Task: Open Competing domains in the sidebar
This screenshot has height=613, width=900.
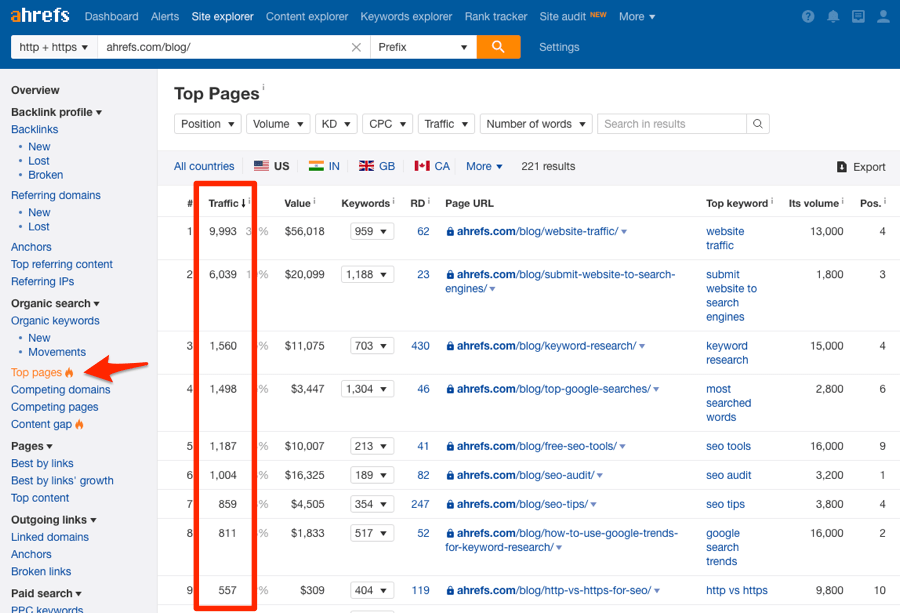Action: tap(60, 390)
